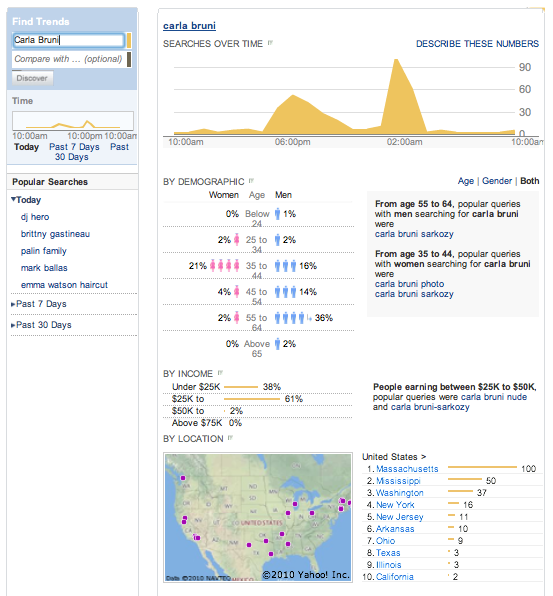Click the dark swatch next to Compare field

(x=129, y=59)
